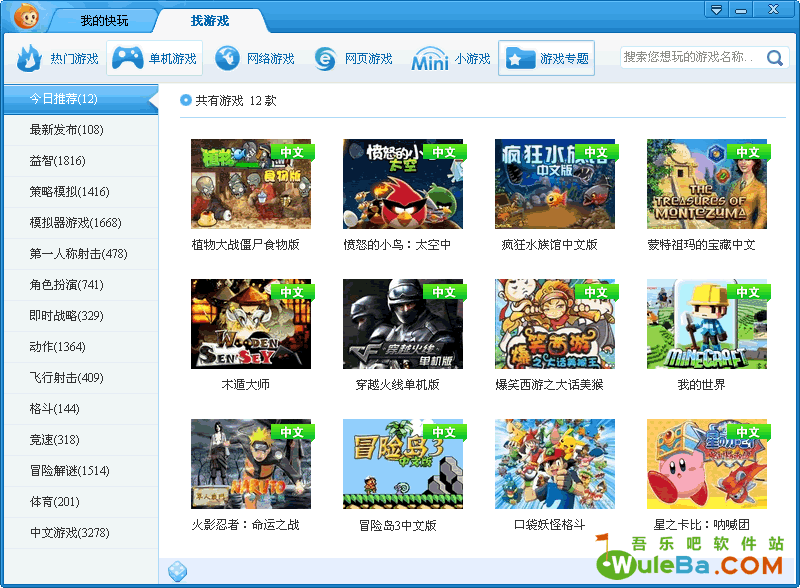Click the gamepad 单机游戏 icon
Image resolution: width=800 pixels, height=588 pixels.
coord(128,58)
